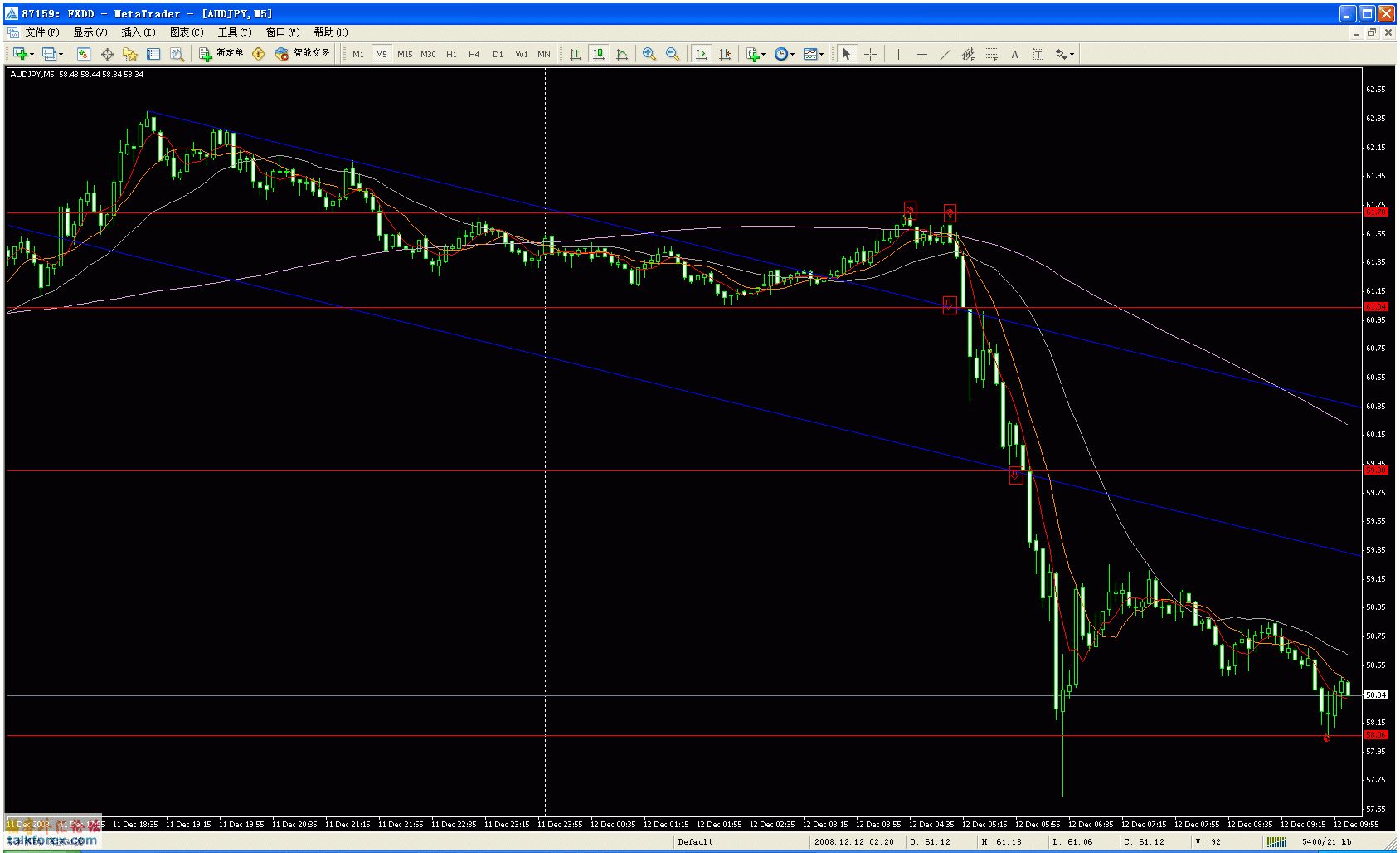1400x853 pixels.
Task: Switch chart to M15 timeframe
Action: [x=405, y=54]
